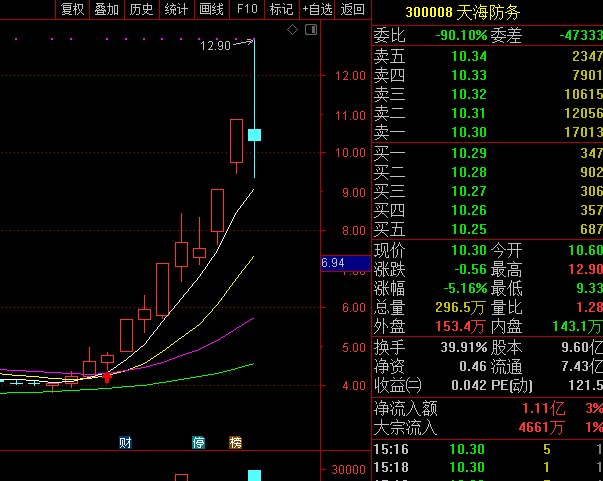This screenshot has height=481, width=603.
Task: Click the latest cyan candlestick body
Action: 255,135
